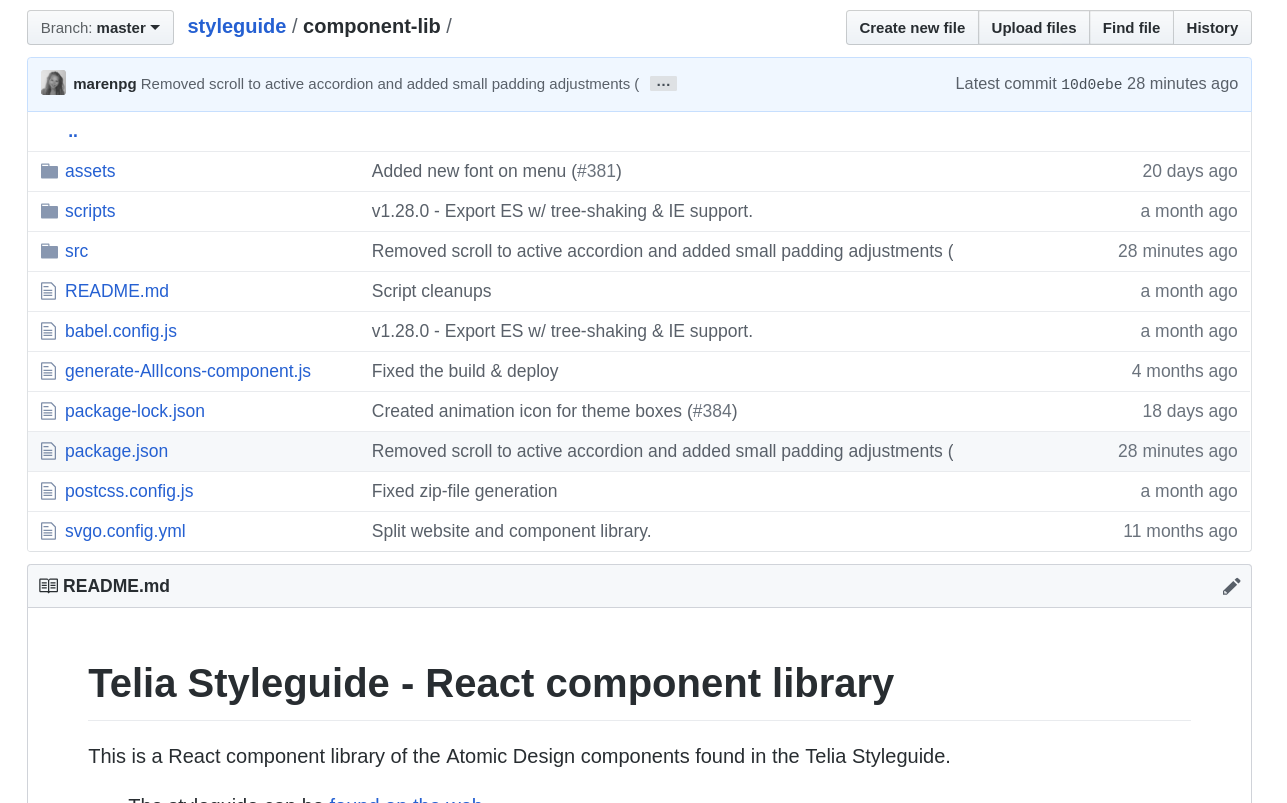Screen dimensions: 1287x803
Task: Open the marenpg author profile link
Action: tap(105, 84)
